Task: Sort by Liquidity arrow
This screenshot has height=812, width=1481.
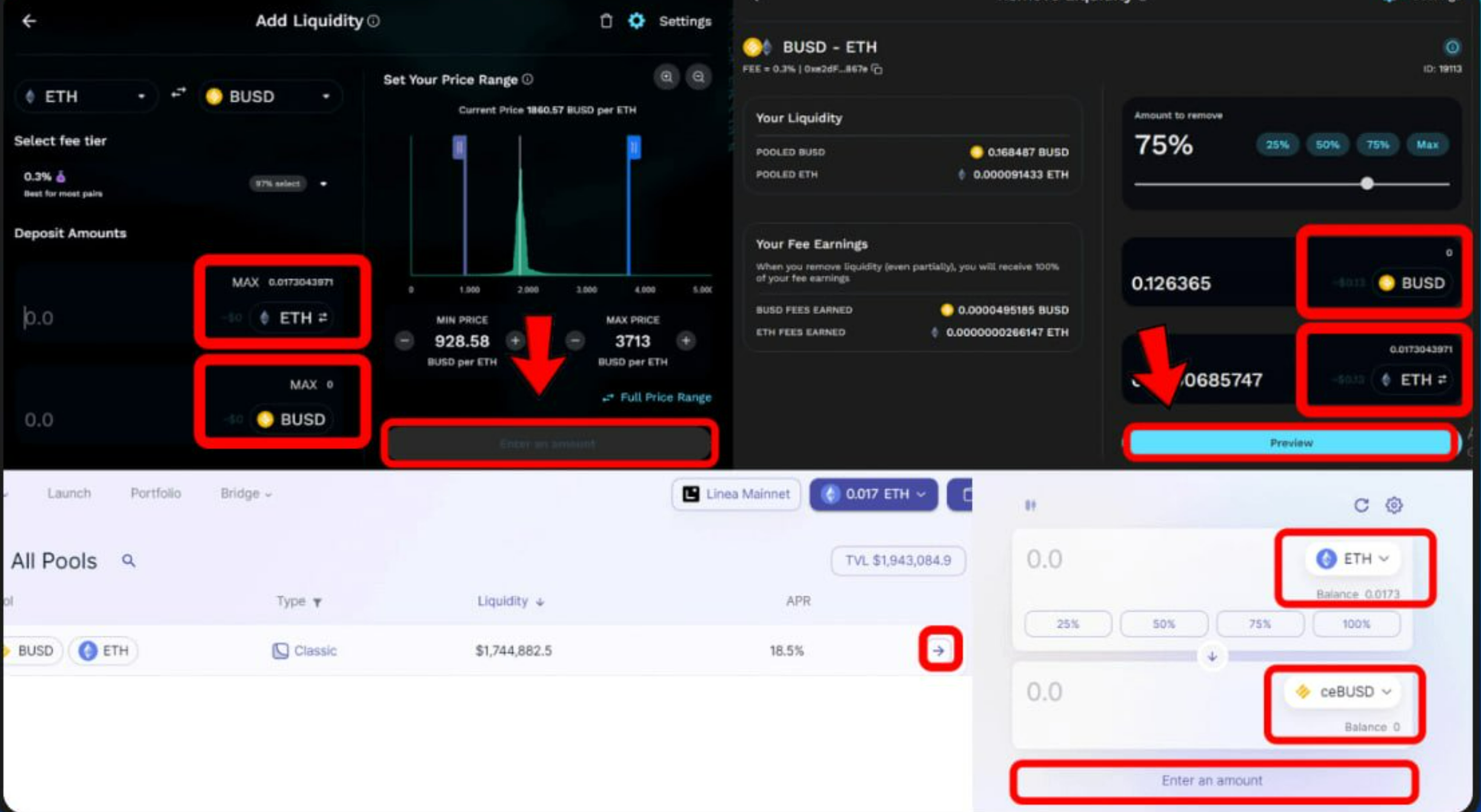Action: coord(540,602)
